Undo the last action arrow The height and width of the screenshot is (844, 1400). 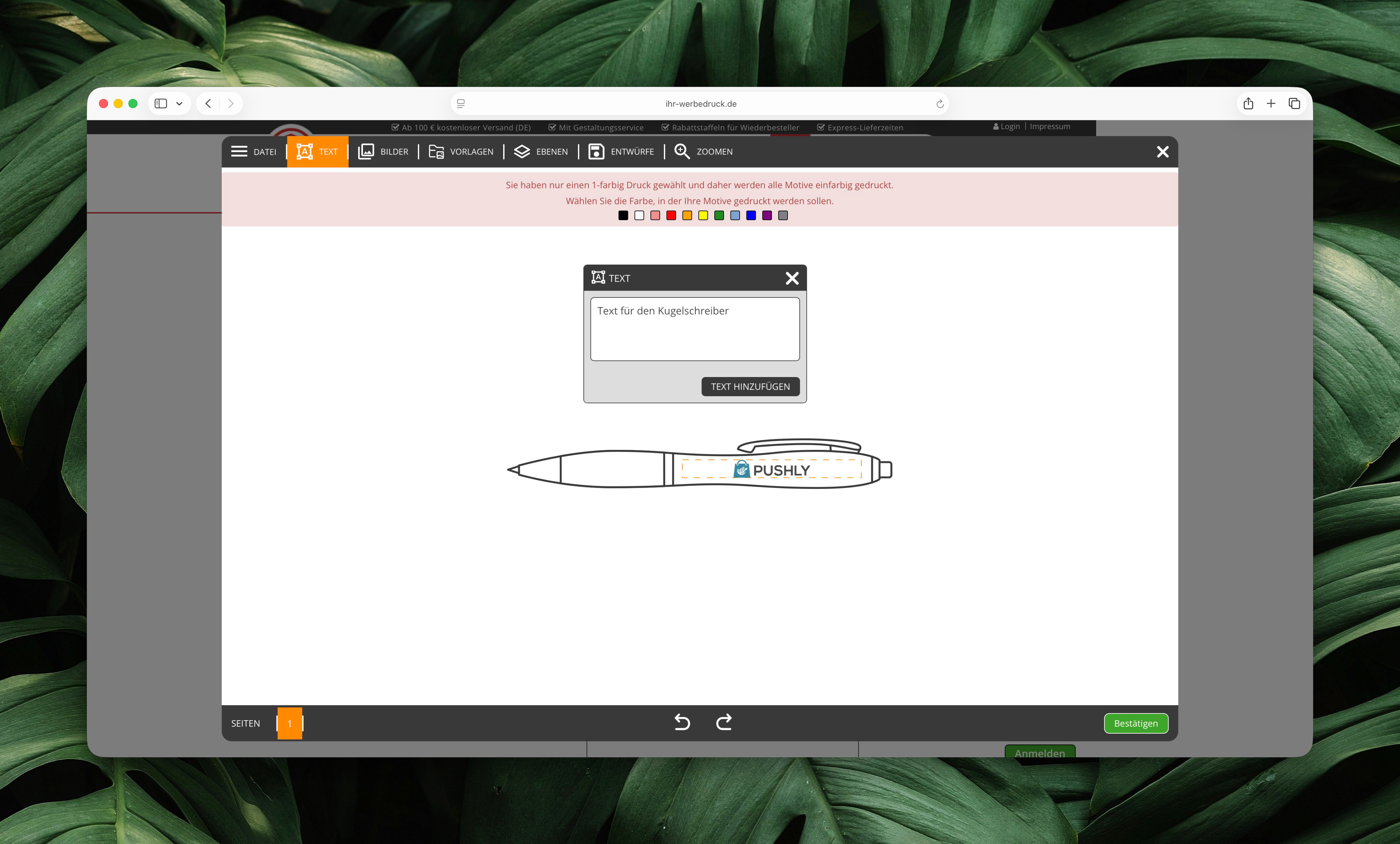[x=682, y=722]
